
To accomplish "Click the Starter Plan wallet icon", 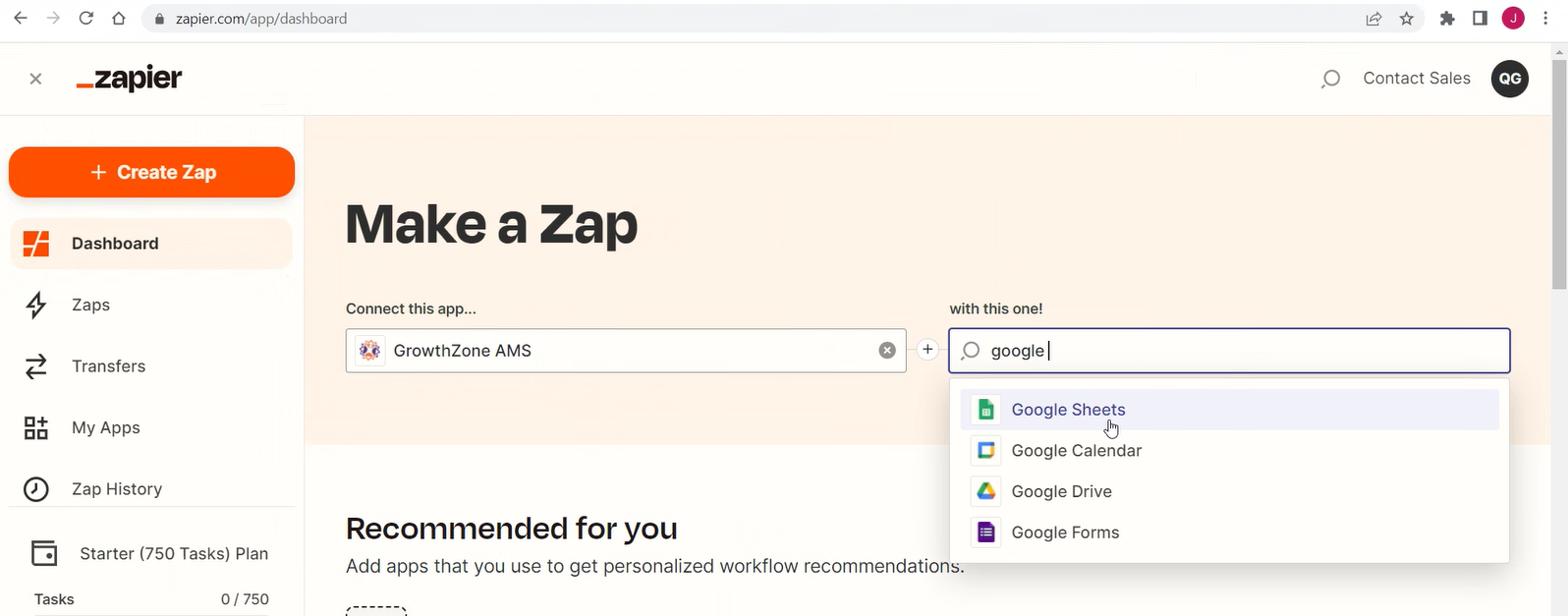I will 44,553.
